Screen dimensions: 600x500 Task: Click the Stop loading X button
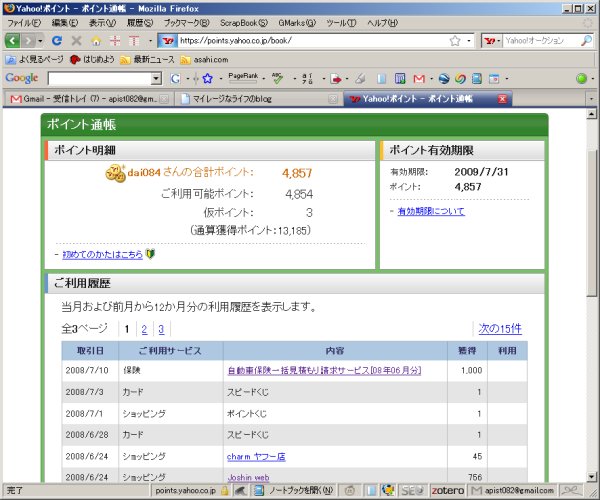77,41
